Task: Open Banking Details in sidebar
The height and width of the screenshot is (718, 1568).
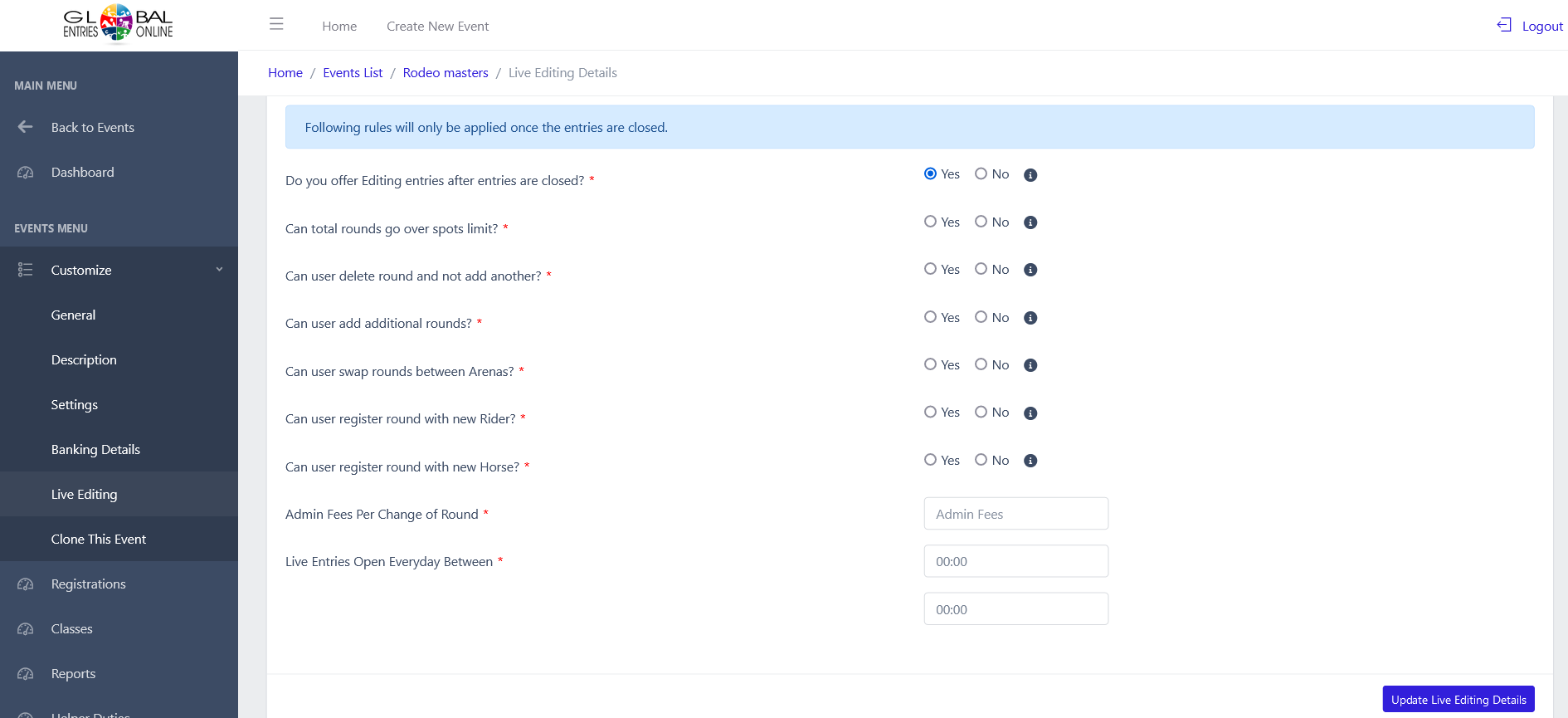Action: coord(95,450)
